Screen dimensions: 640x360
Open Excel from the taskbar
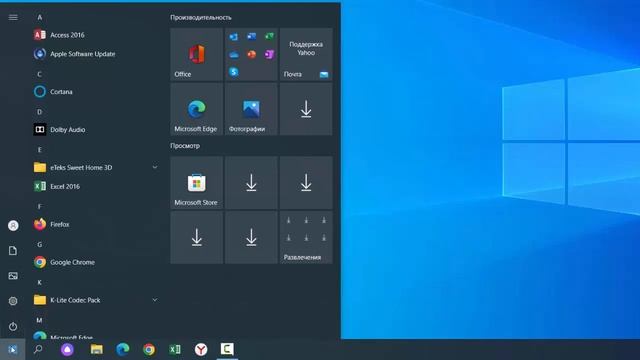[175, 349]
